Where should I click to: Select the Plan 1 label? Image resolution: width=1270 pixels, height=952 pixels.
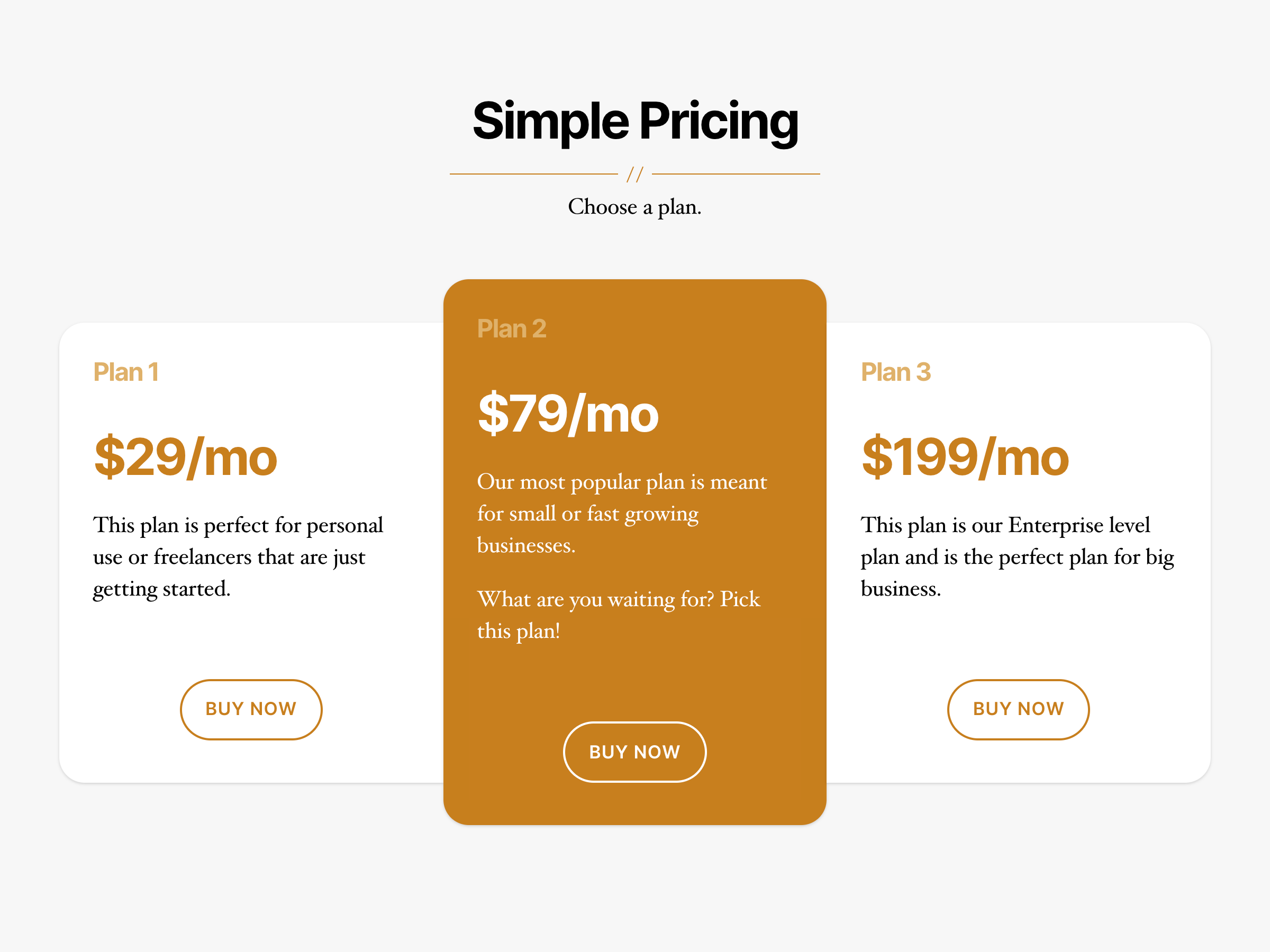point(126,371)
